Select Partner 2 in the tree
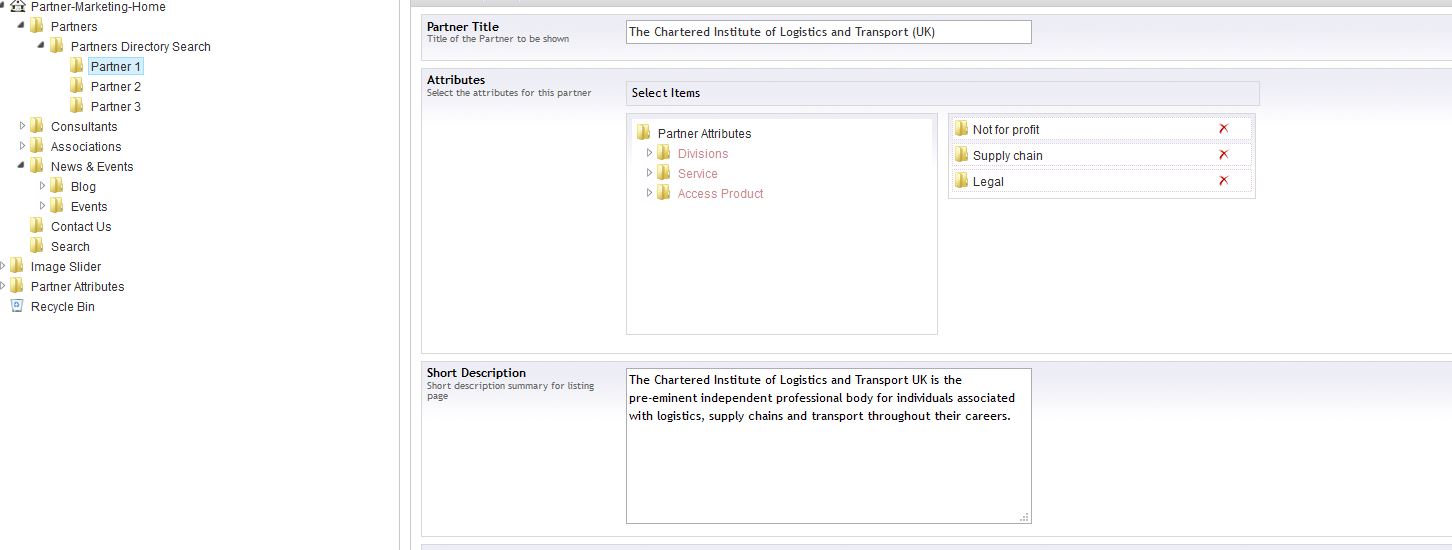Screen dimensions: 1452x550 [x=116, y=87]
